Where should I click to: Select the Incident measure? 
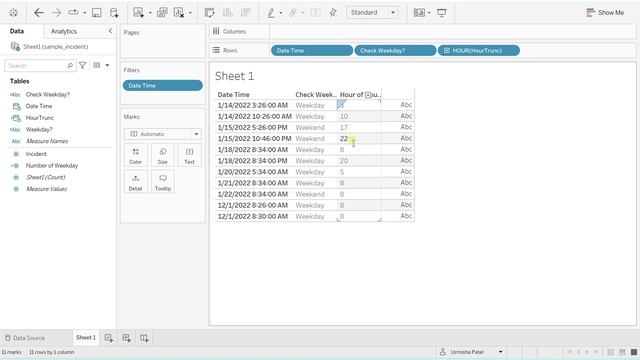(36, 154)
